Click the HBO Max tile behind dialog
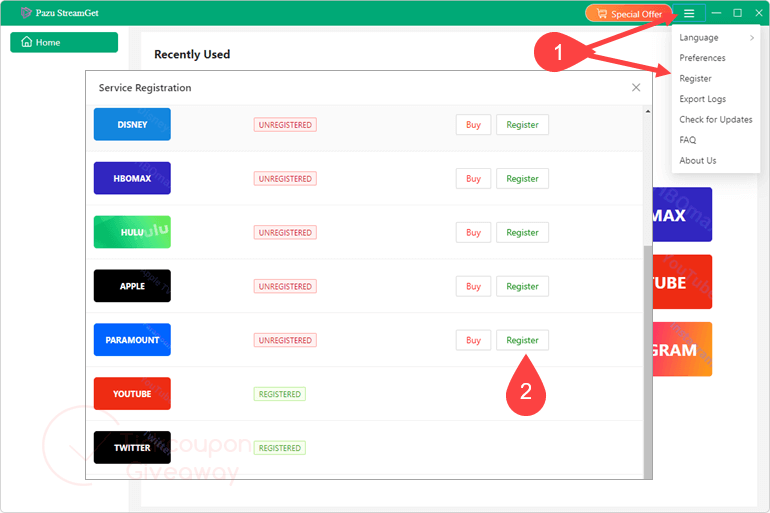This screenshot has height=513, width=770. [x=682, y=215]
